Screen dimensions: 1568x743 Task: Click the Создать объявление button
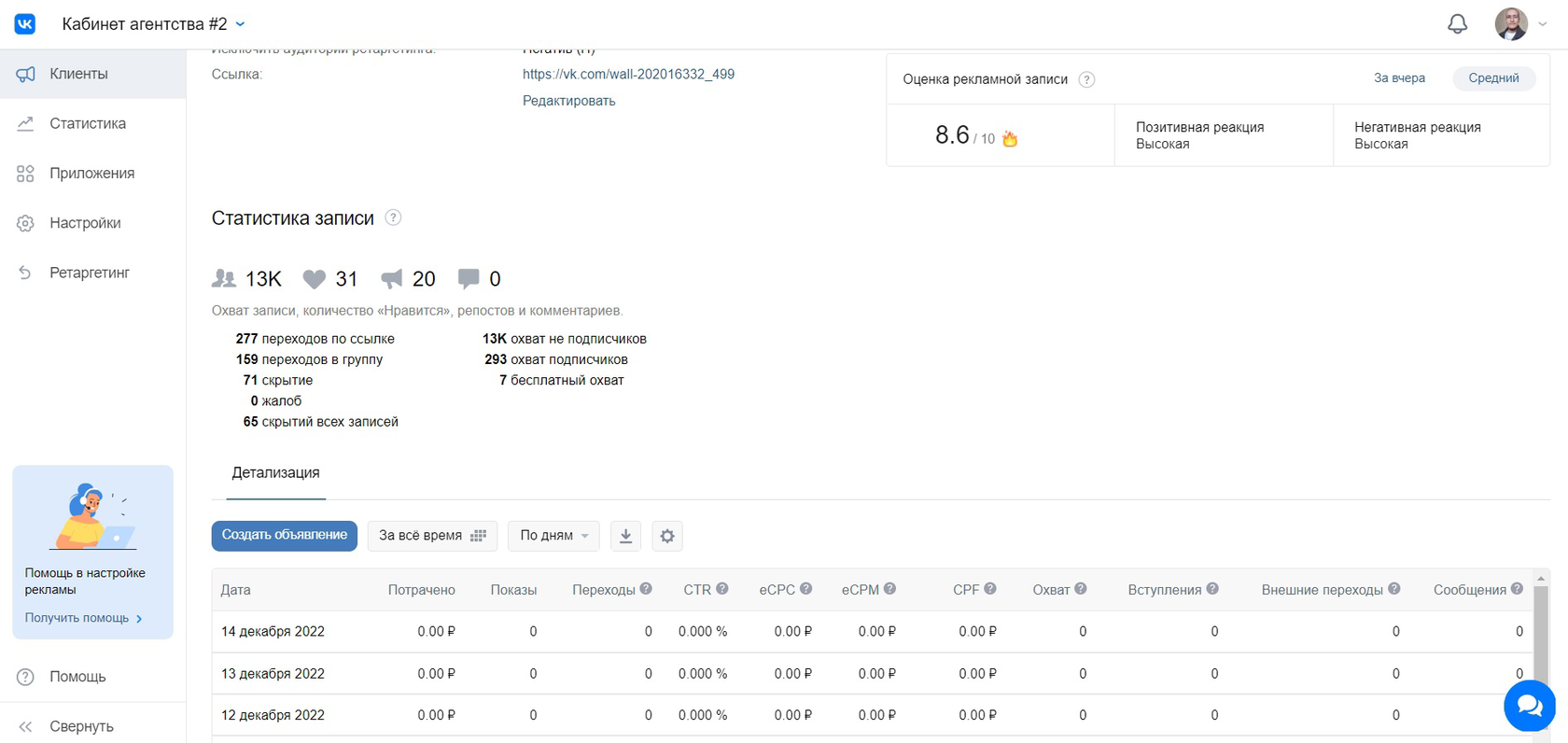285,536
